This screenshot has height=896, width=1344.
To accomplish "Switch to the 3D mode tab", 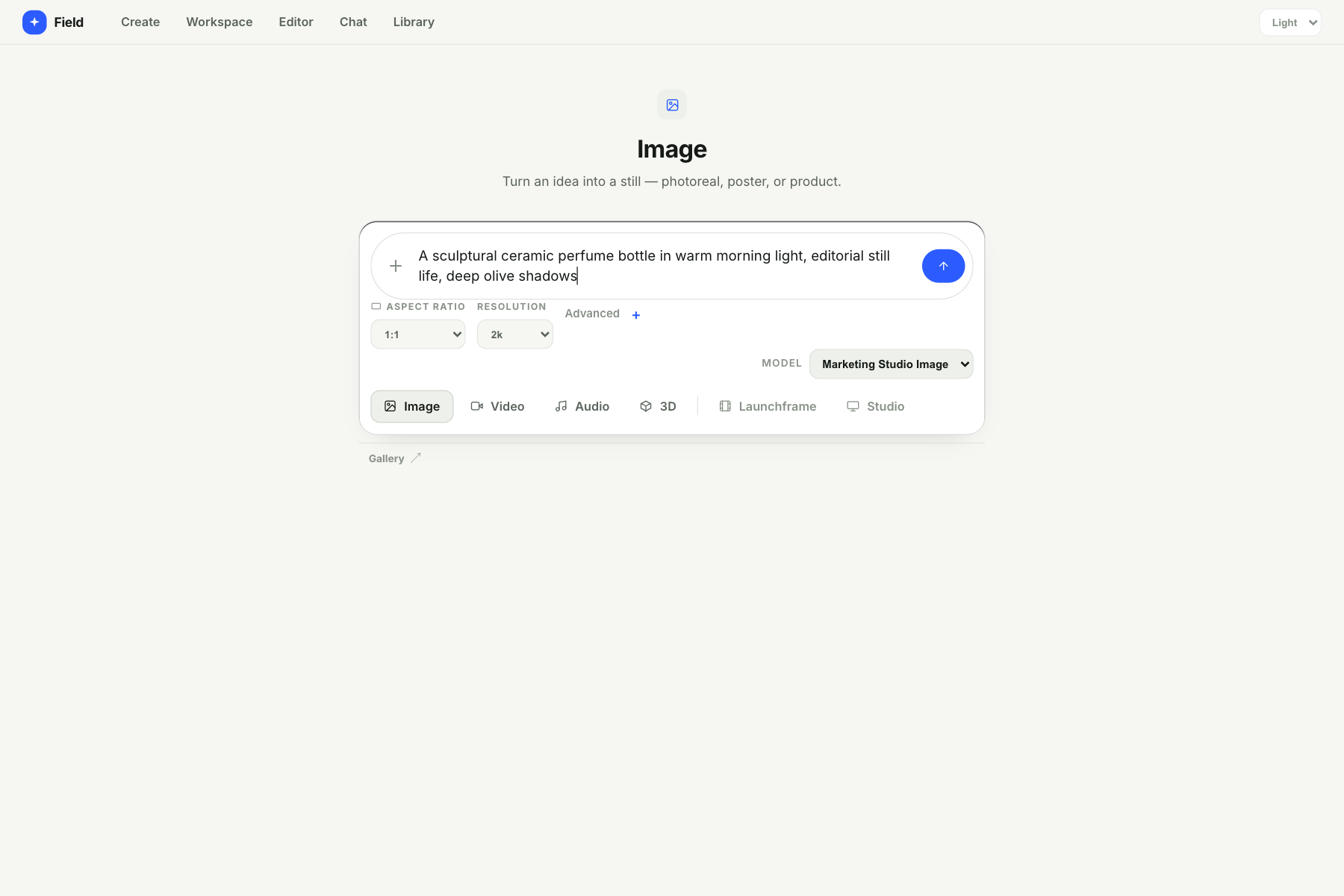I will point(658,406).
